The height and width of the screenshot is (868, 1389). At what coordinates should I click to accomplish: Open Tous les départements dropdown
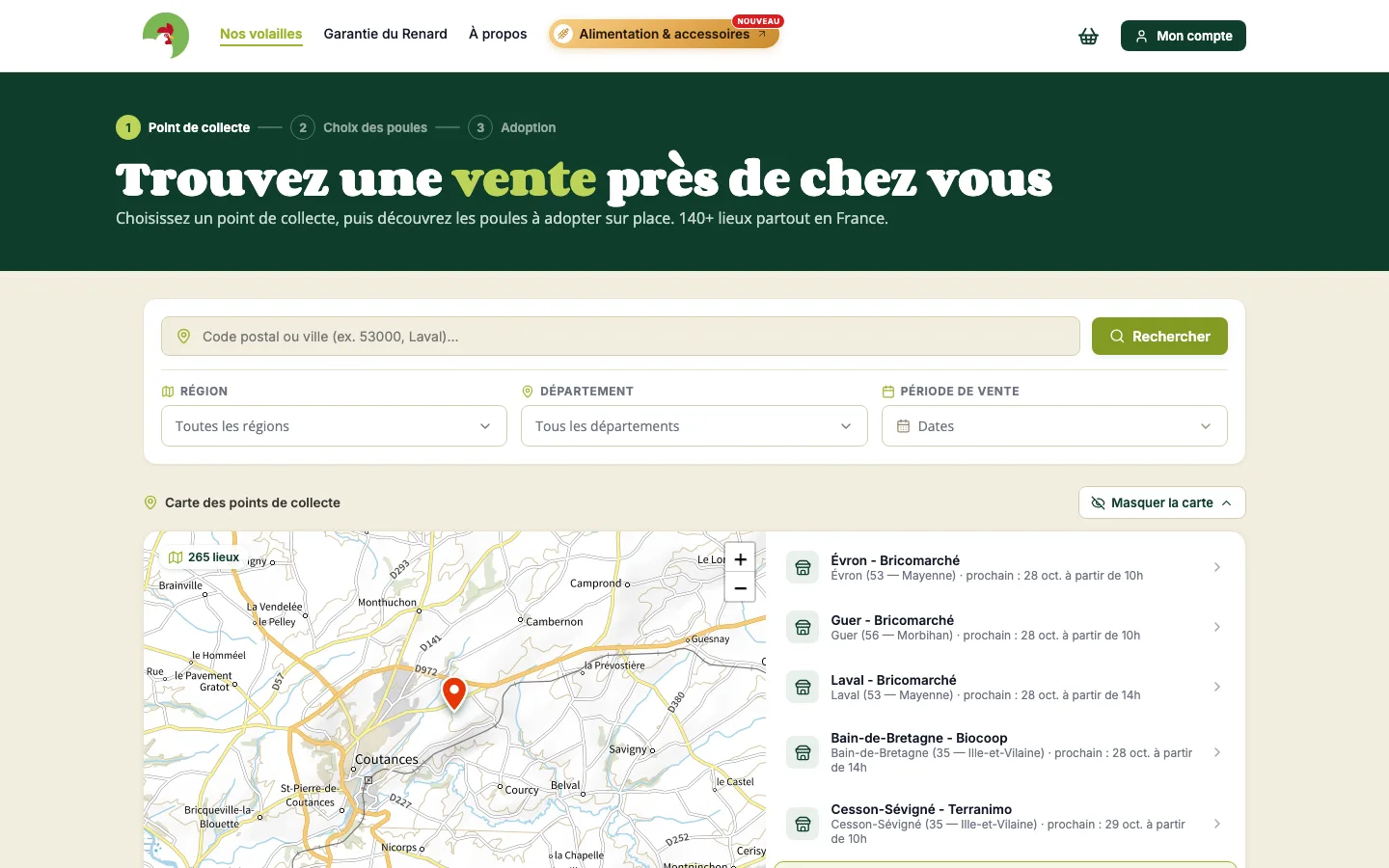tap(694, 426)
